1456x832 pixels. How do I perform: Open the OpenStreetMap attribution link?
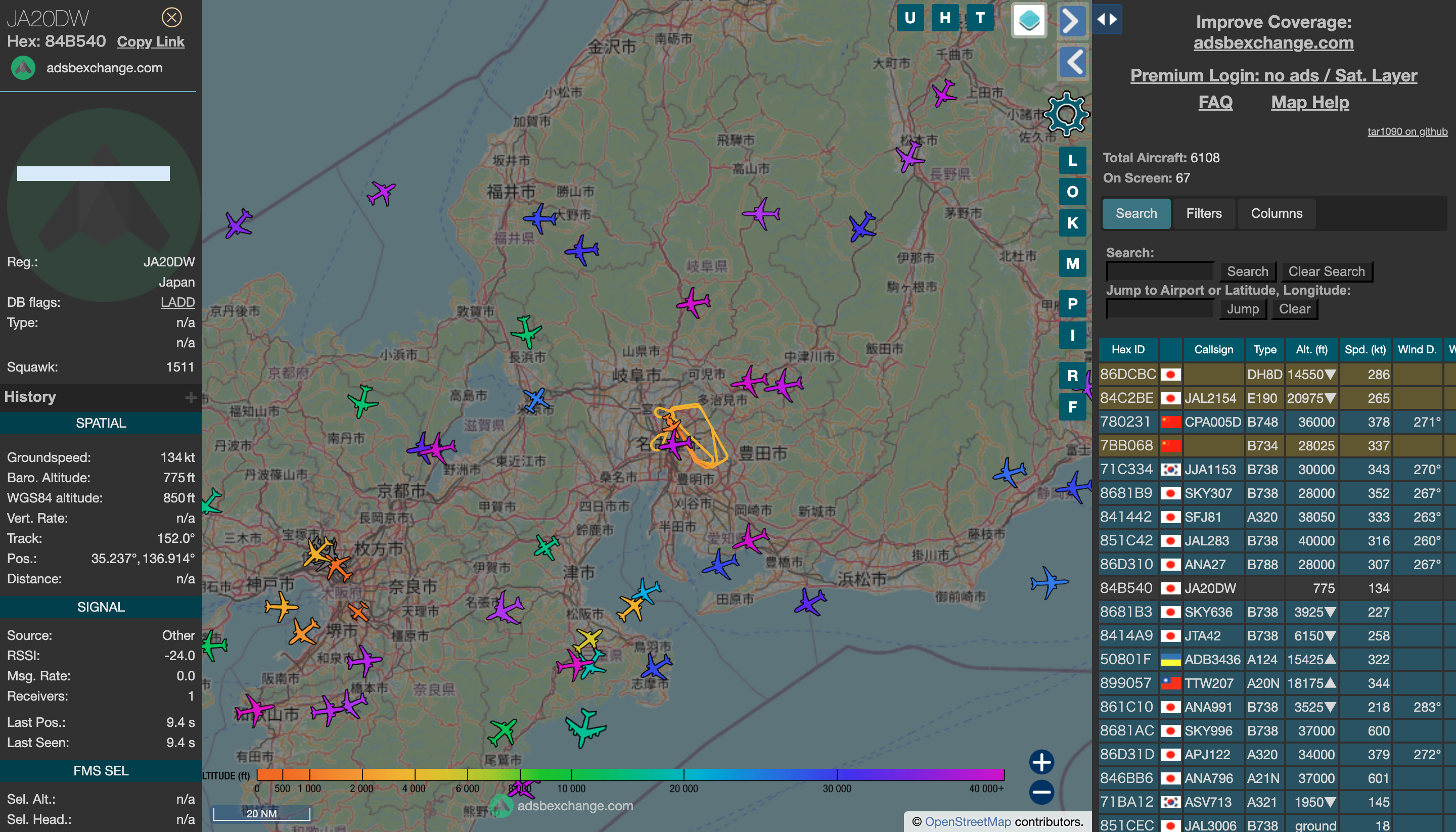tap(968, 822)
